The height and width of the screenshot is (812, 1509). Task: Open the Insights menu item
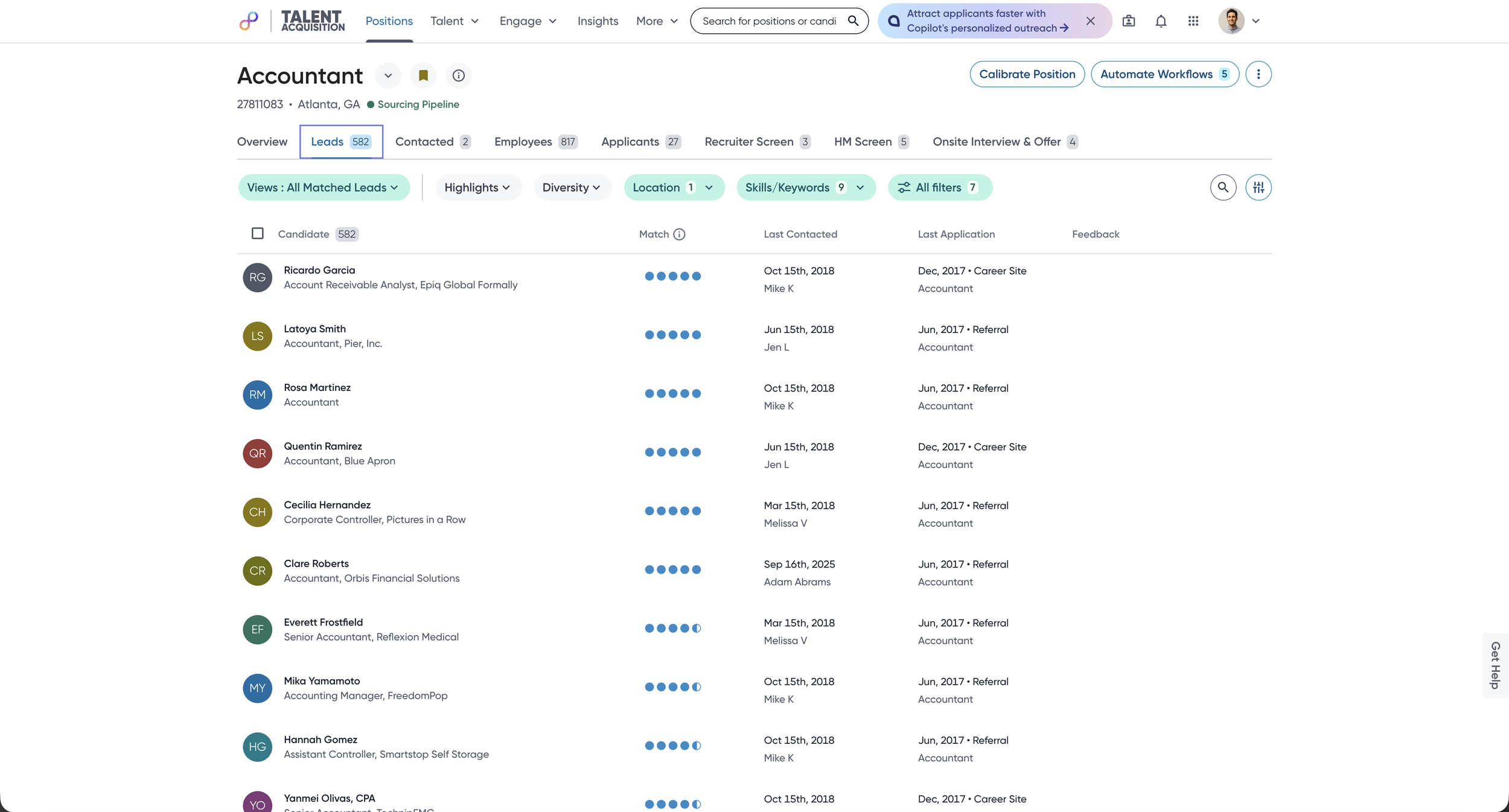[x=598, y=21]
